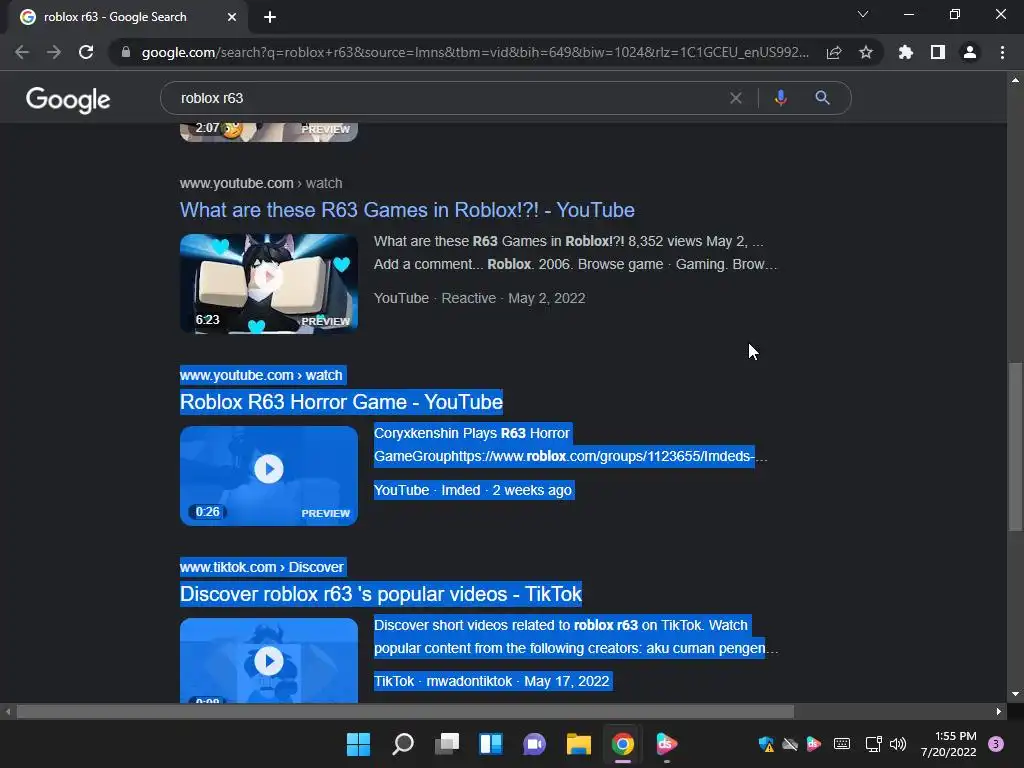Play the 0:26 Horror Game video thumbnail
Viewport: 1024px width, 768px height.
268,475
